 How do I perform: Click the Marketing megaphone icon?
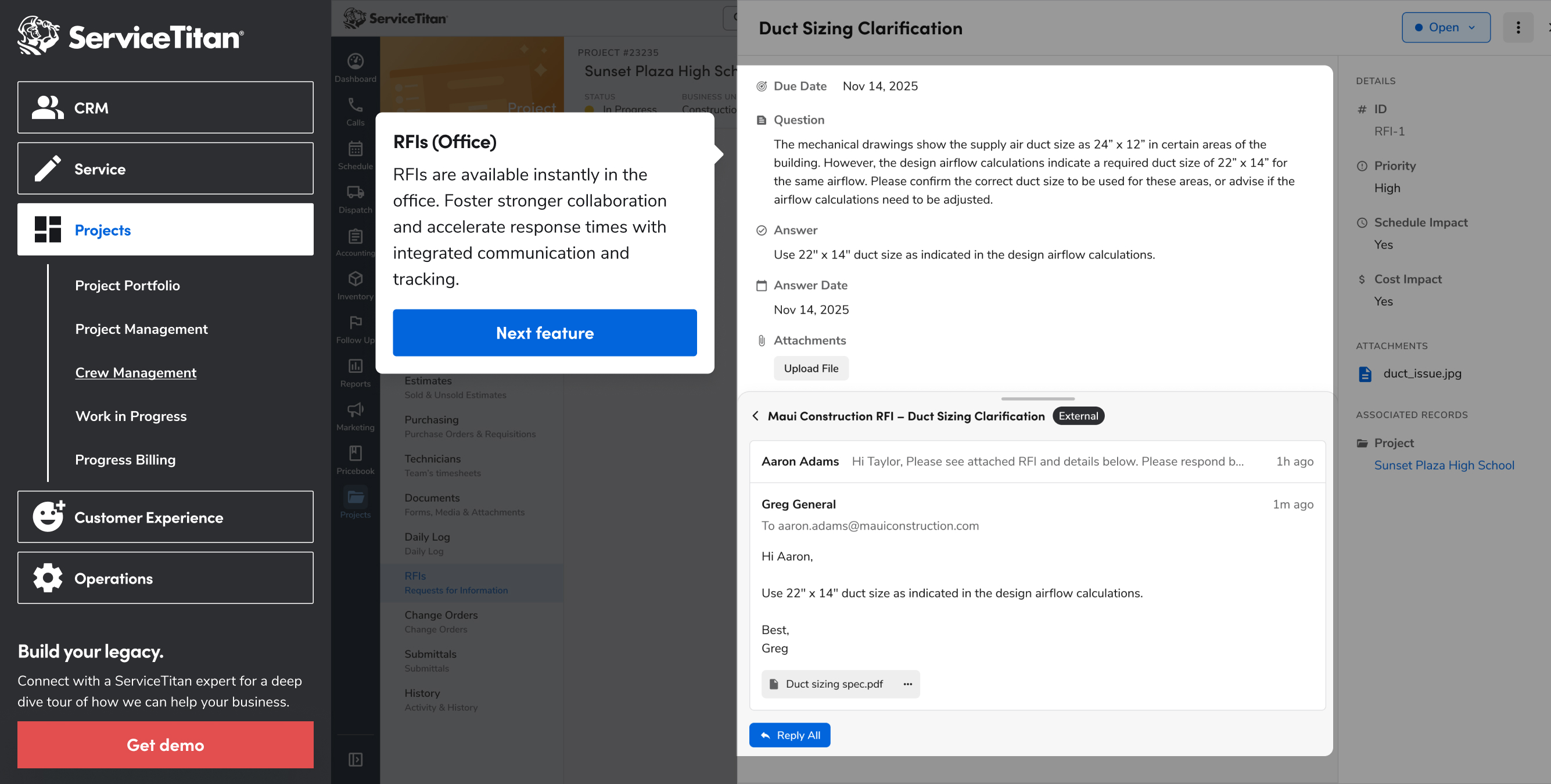tap(356, 410)
